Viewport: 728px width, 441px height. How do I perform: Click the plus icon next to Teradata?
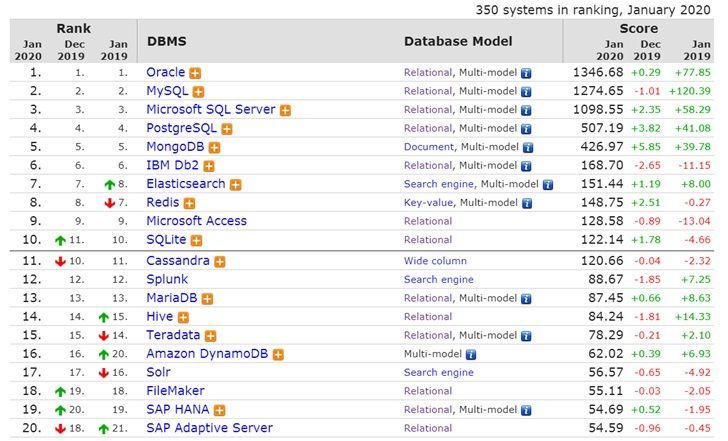(210, 336)
